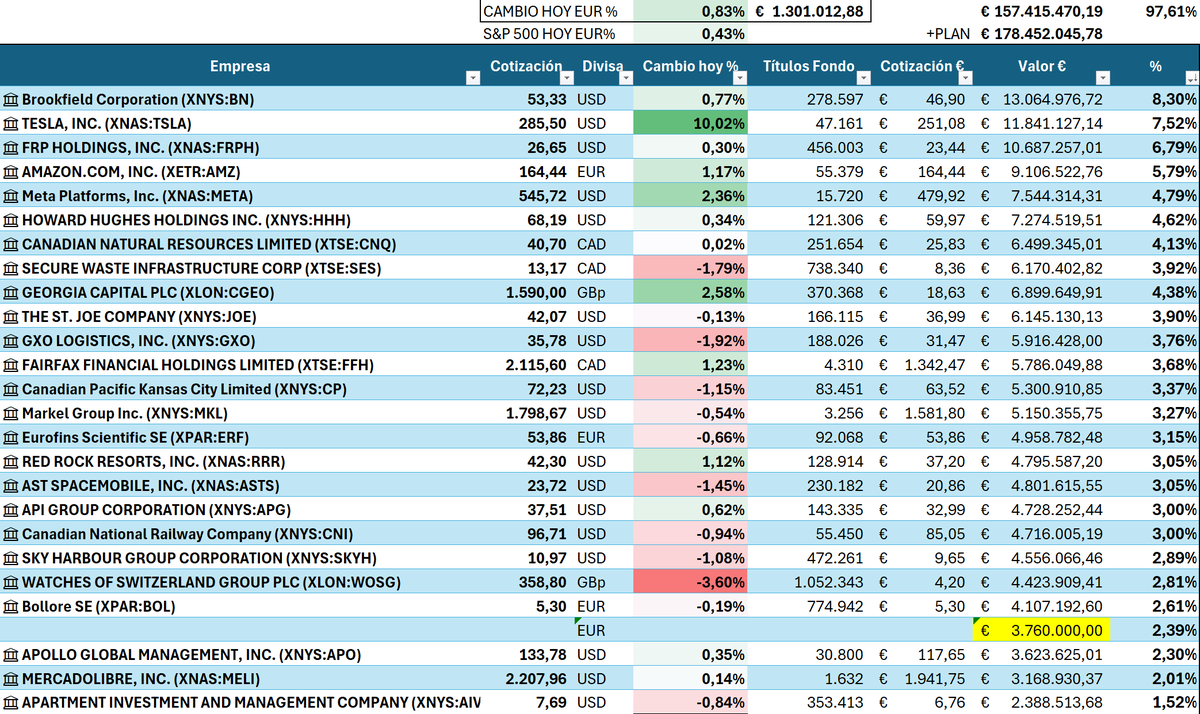Select the 0,43% S&P 500 cell
This screenshot has width=1200, height=714.
click(691, 34)
